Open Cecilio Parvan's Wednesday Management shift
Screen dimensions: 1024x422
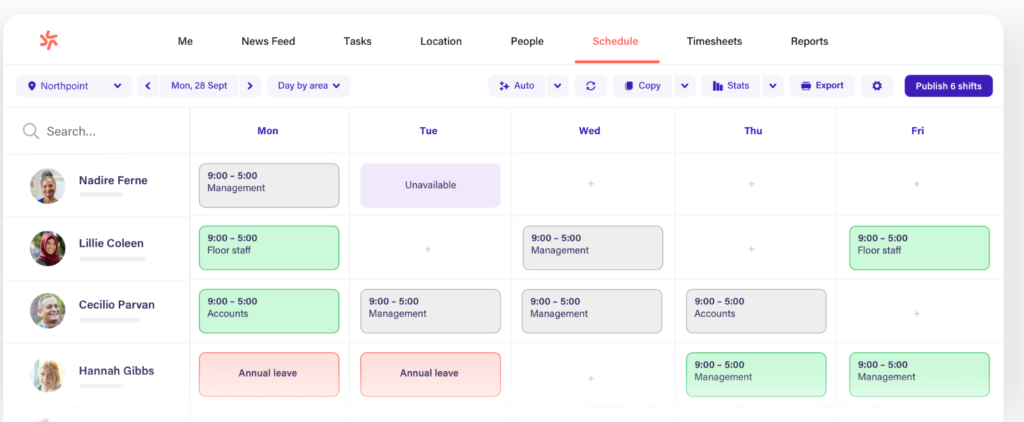pyautogui.click(x=592, y=312)
